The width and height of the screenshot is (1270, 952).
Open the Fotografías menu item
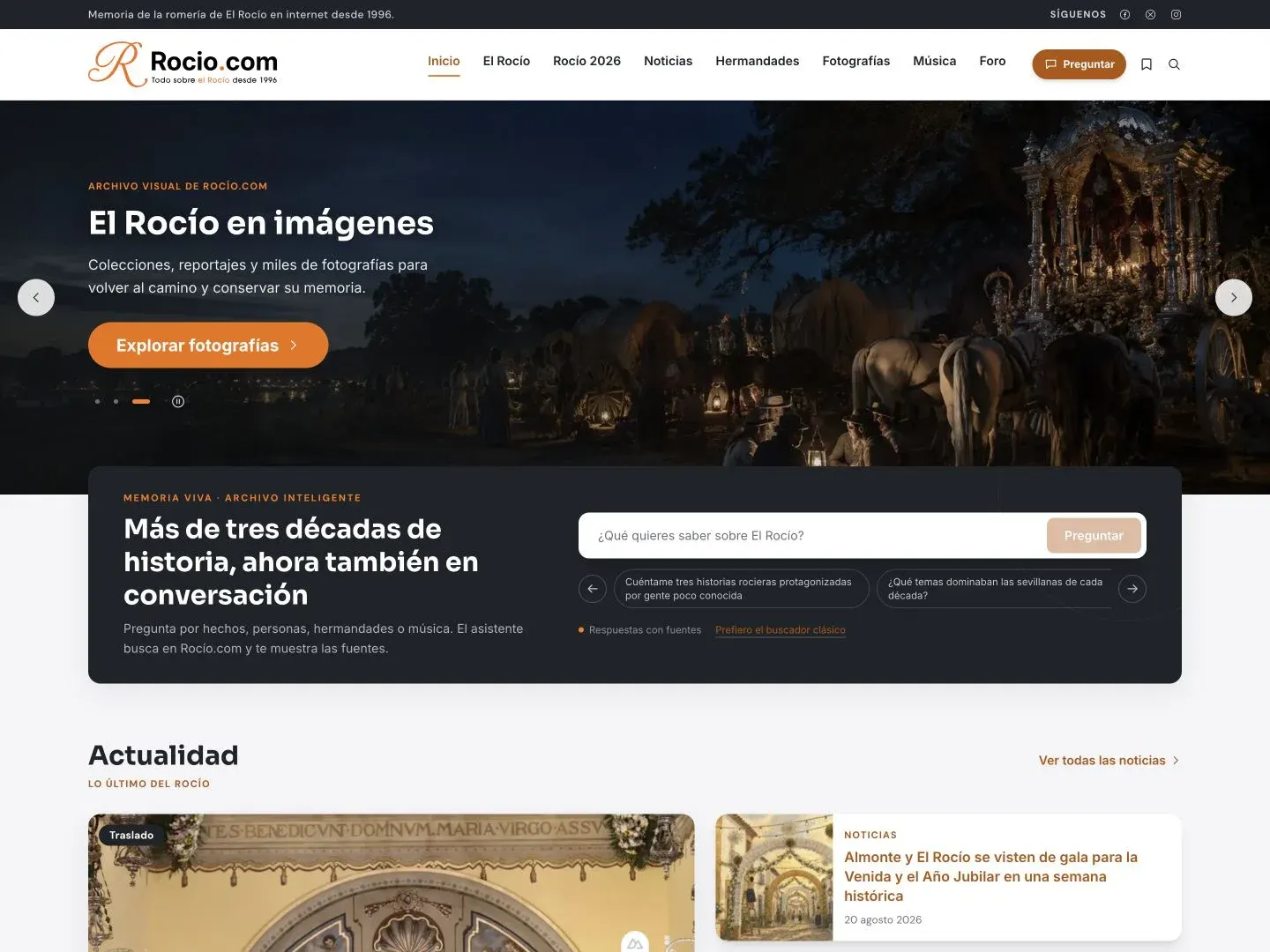click(x=855, y=61)
